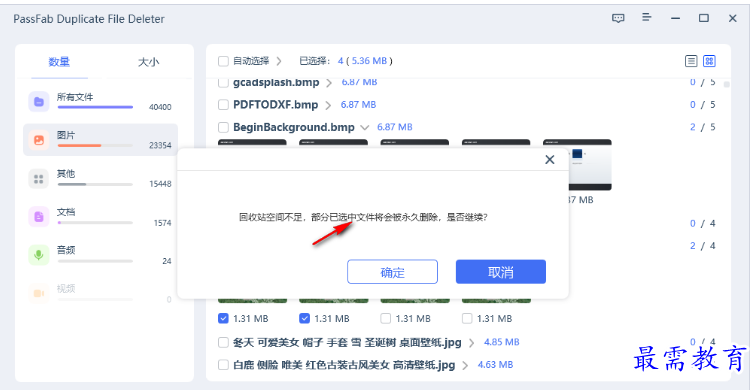Confirm deletion with 确定 button
This screenshot has height=390, width=755.
pyautogui.click(x=392, y=272)
